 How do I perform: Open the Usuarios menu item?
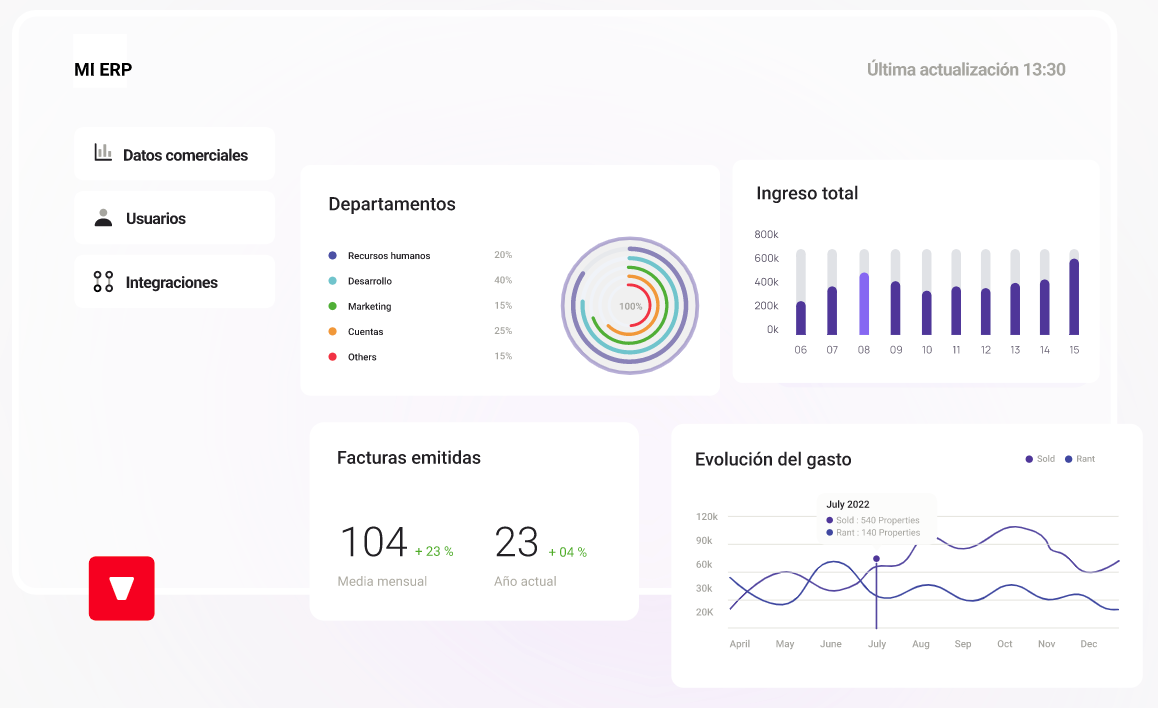[174, 218]
